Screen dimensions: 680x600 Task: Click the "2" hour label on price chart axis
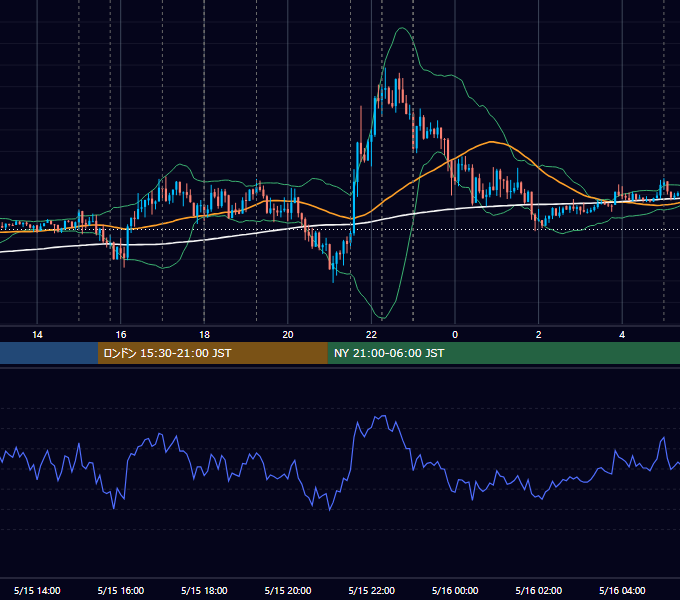point(539,335)
